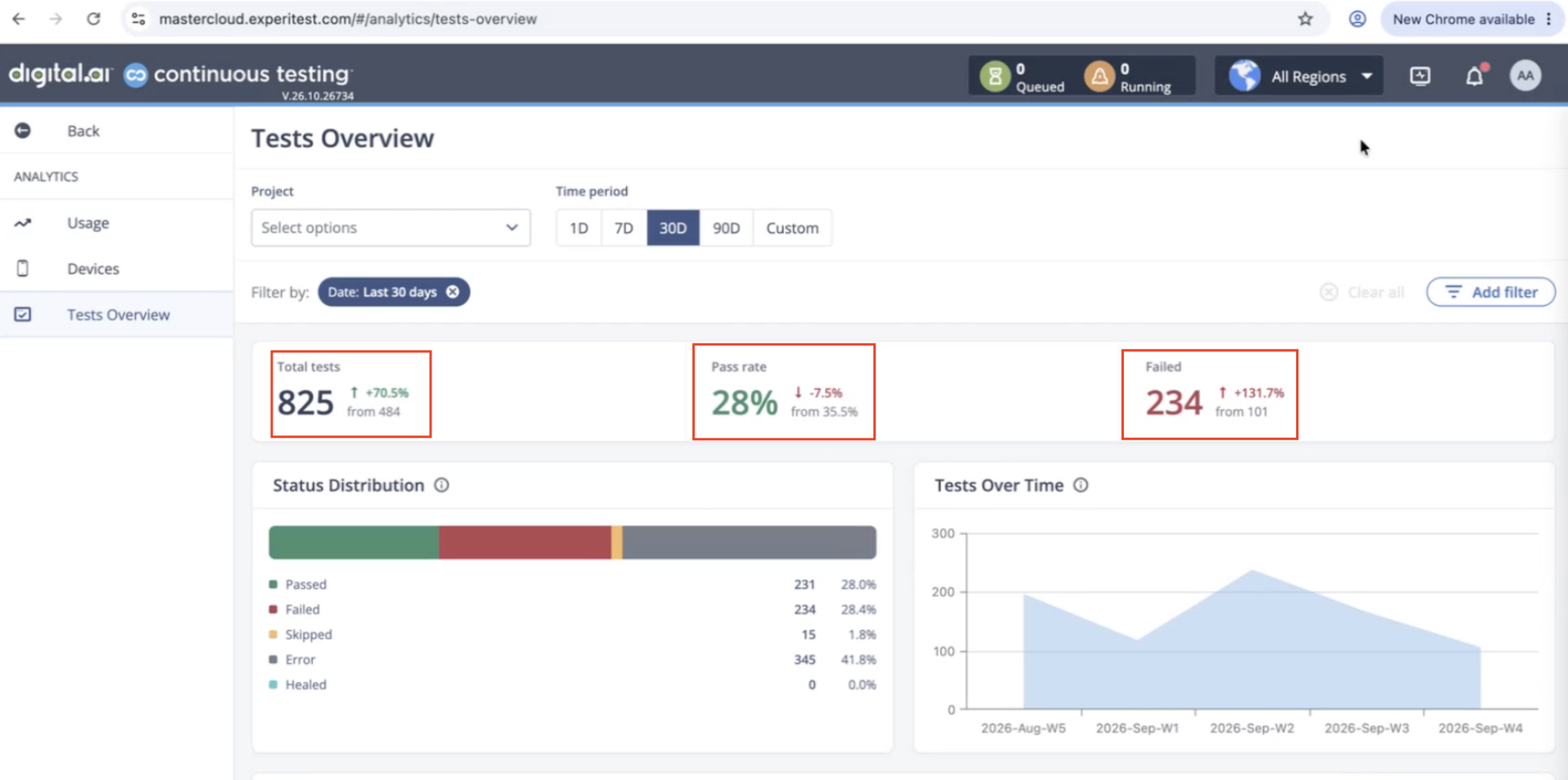
Task: Expand the All Regions dropdown
Action: click(x=1298, y=76)
